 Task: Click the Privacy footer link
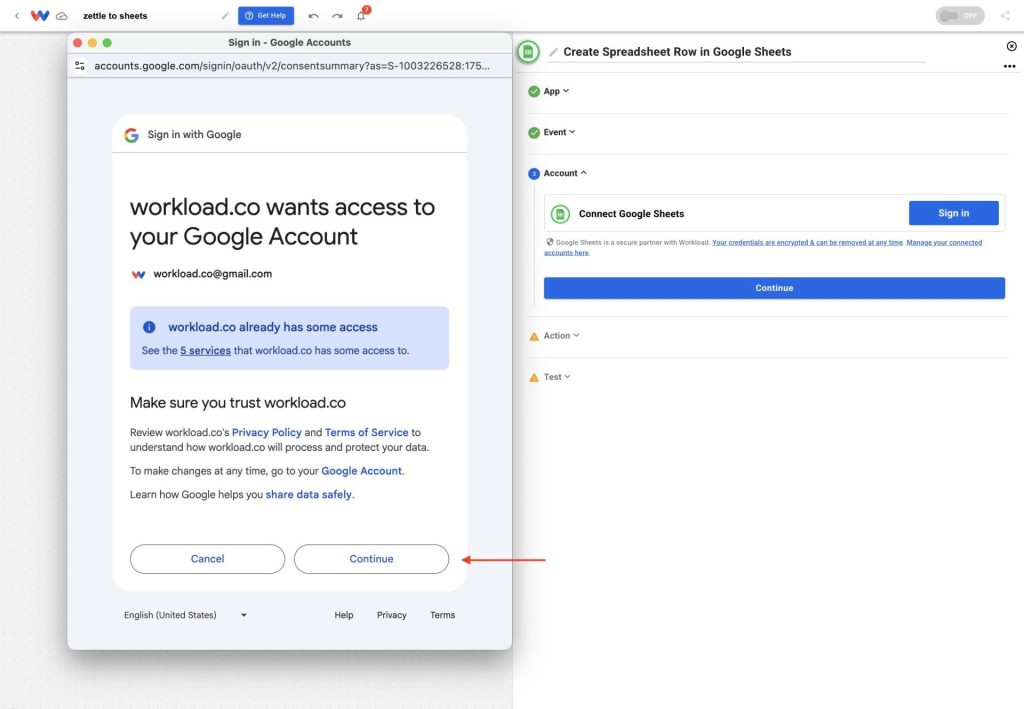point(391,615)
